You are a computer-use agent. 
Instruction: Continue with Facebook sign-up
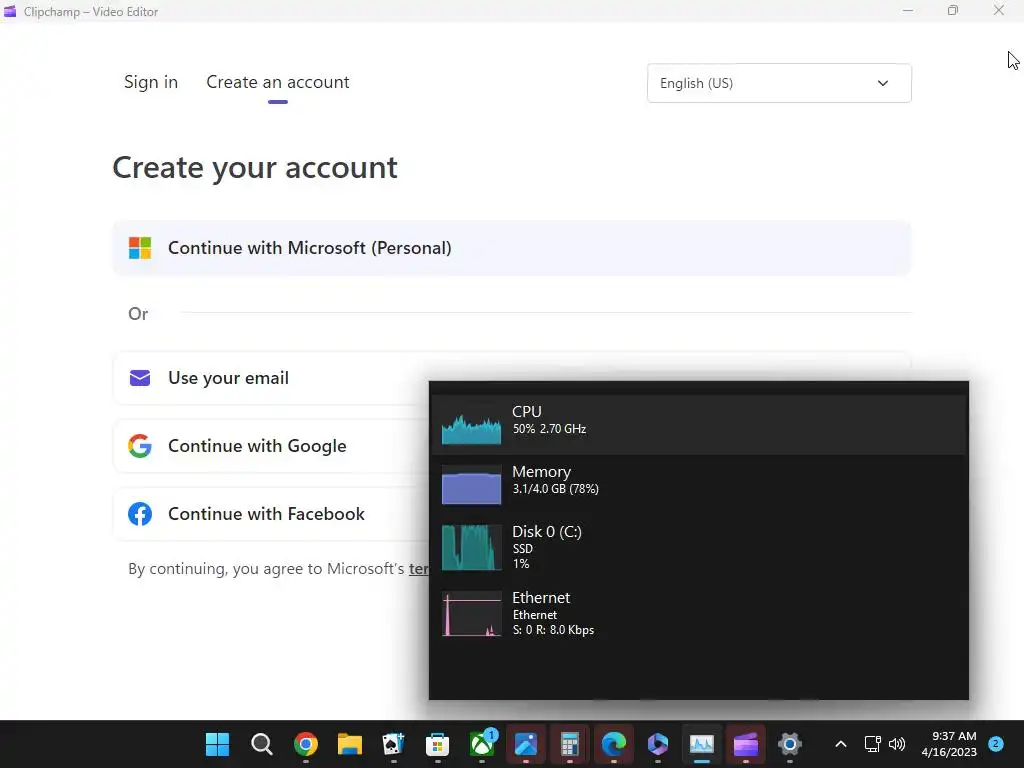click(x=271, y=514)
